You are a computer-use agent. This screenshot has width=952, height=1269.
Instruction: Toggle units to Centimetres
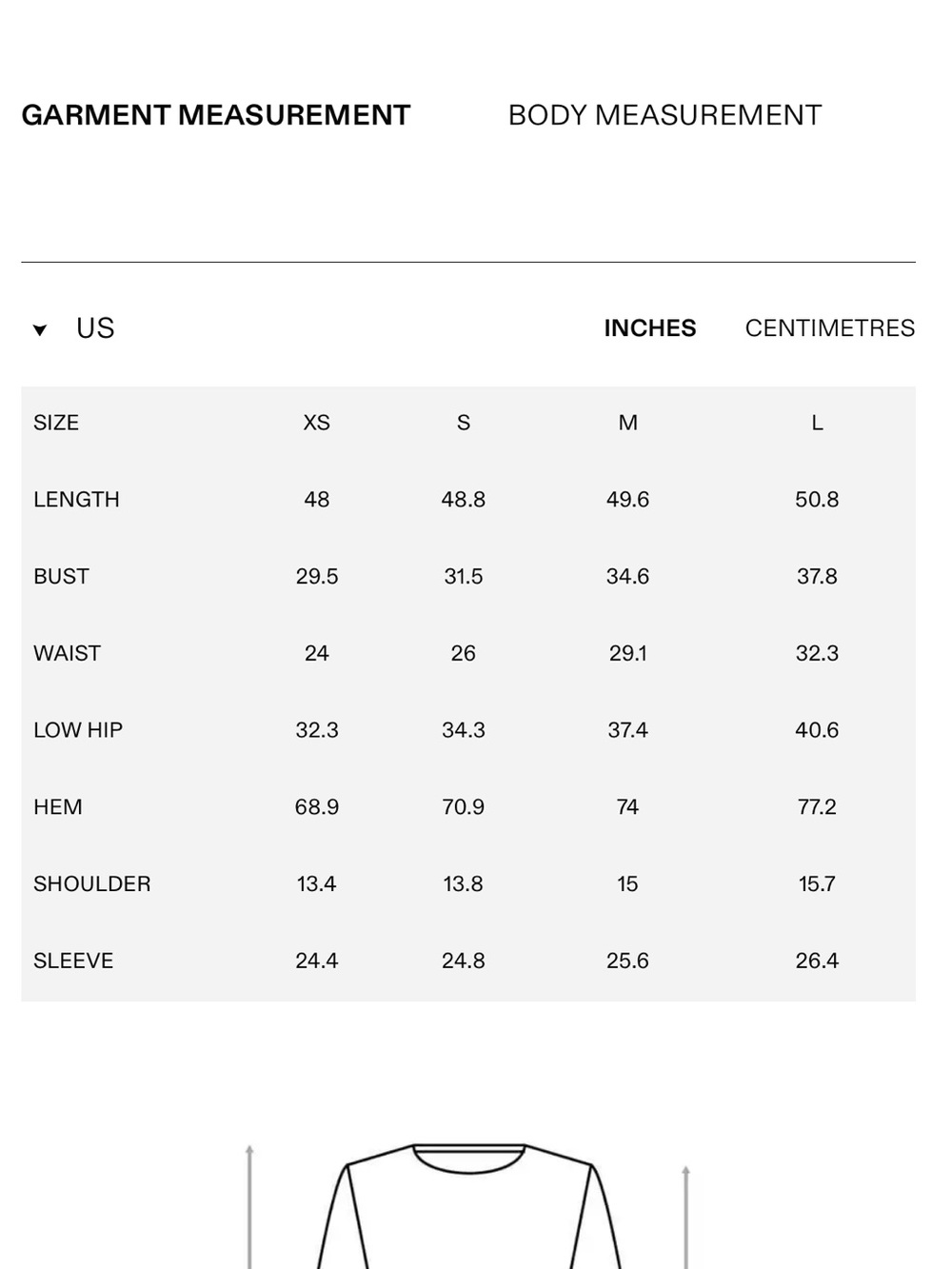pos(830,328)
